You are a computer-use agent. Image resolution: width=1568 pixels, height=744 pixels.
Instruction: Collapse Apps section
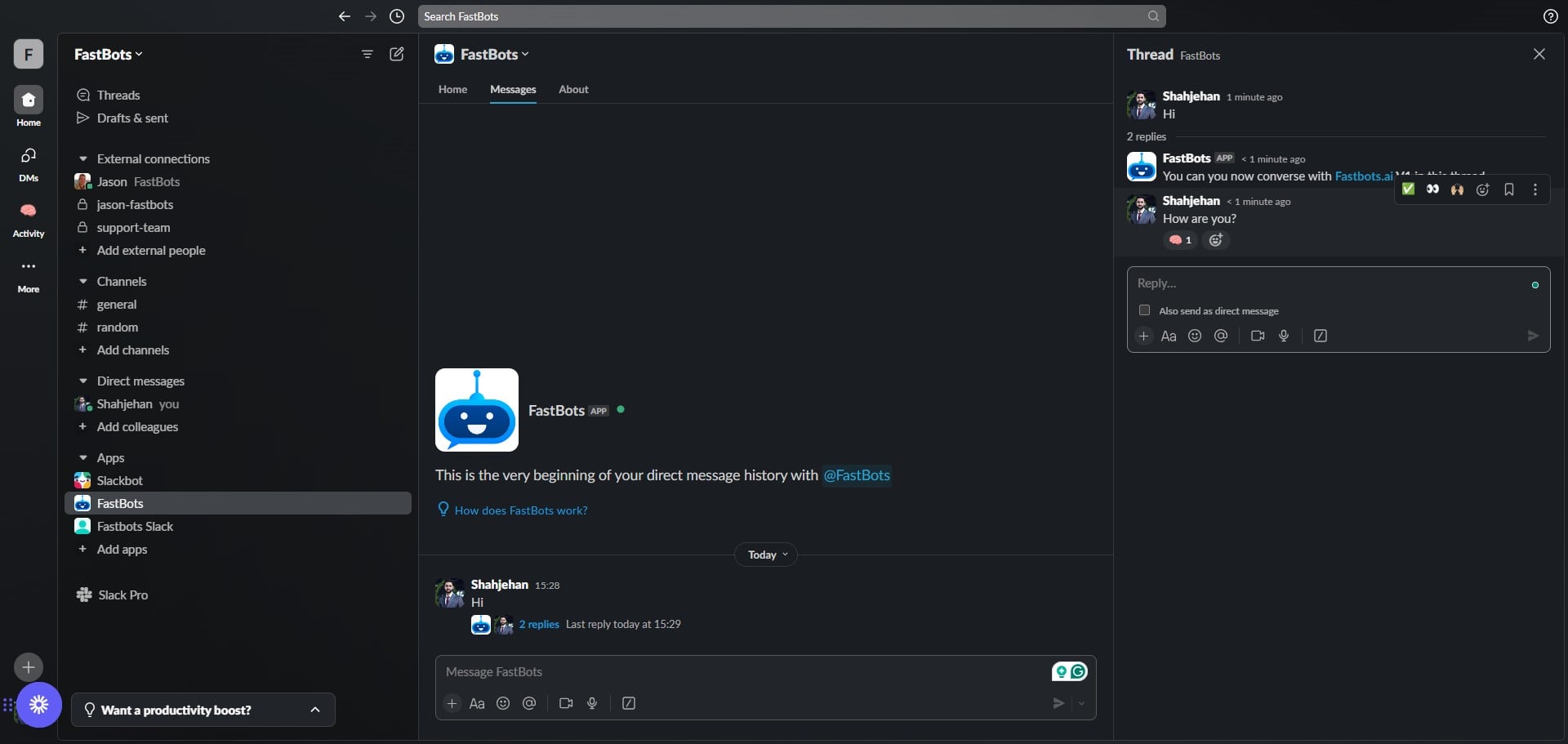pos(82,457)
